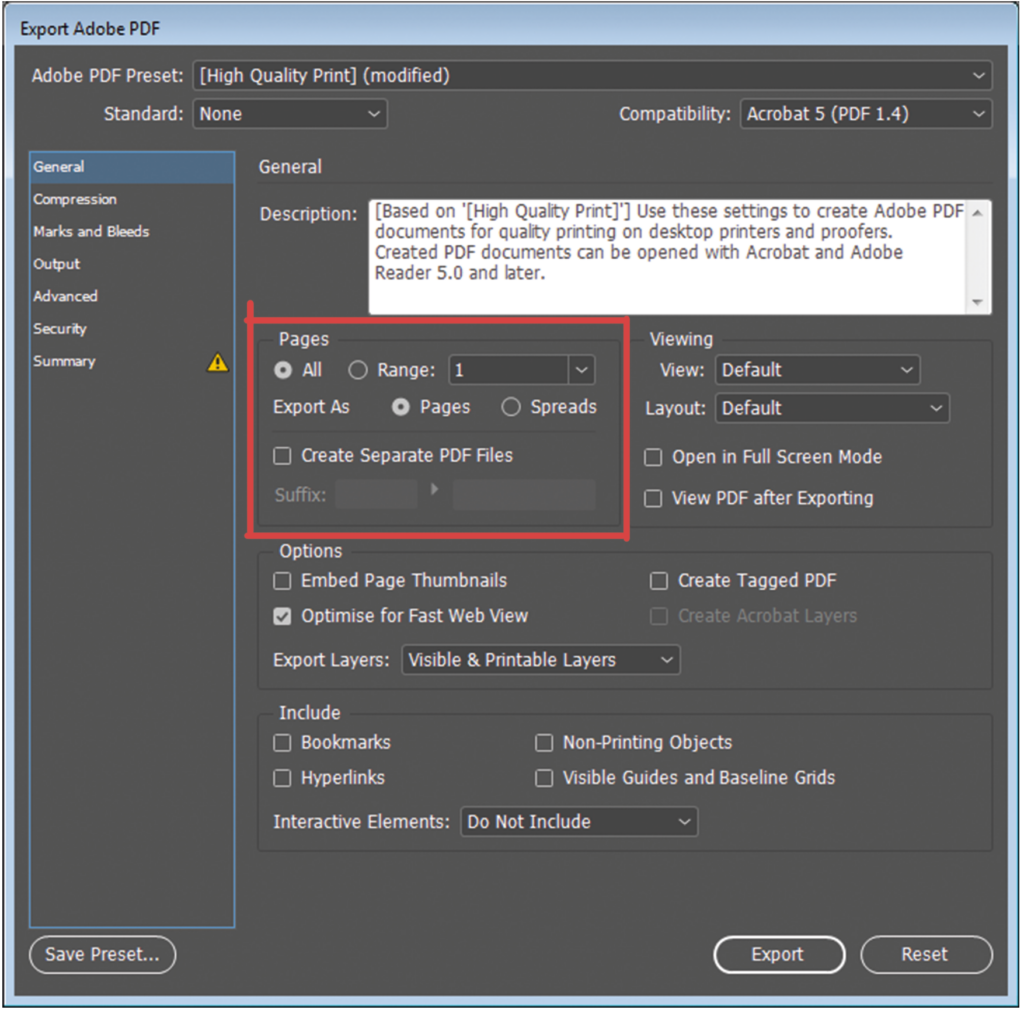This screenshot has height=1017, width=1024.
Task: Open the Layout dropdown in Viewing
Action: tap(832, 408)
